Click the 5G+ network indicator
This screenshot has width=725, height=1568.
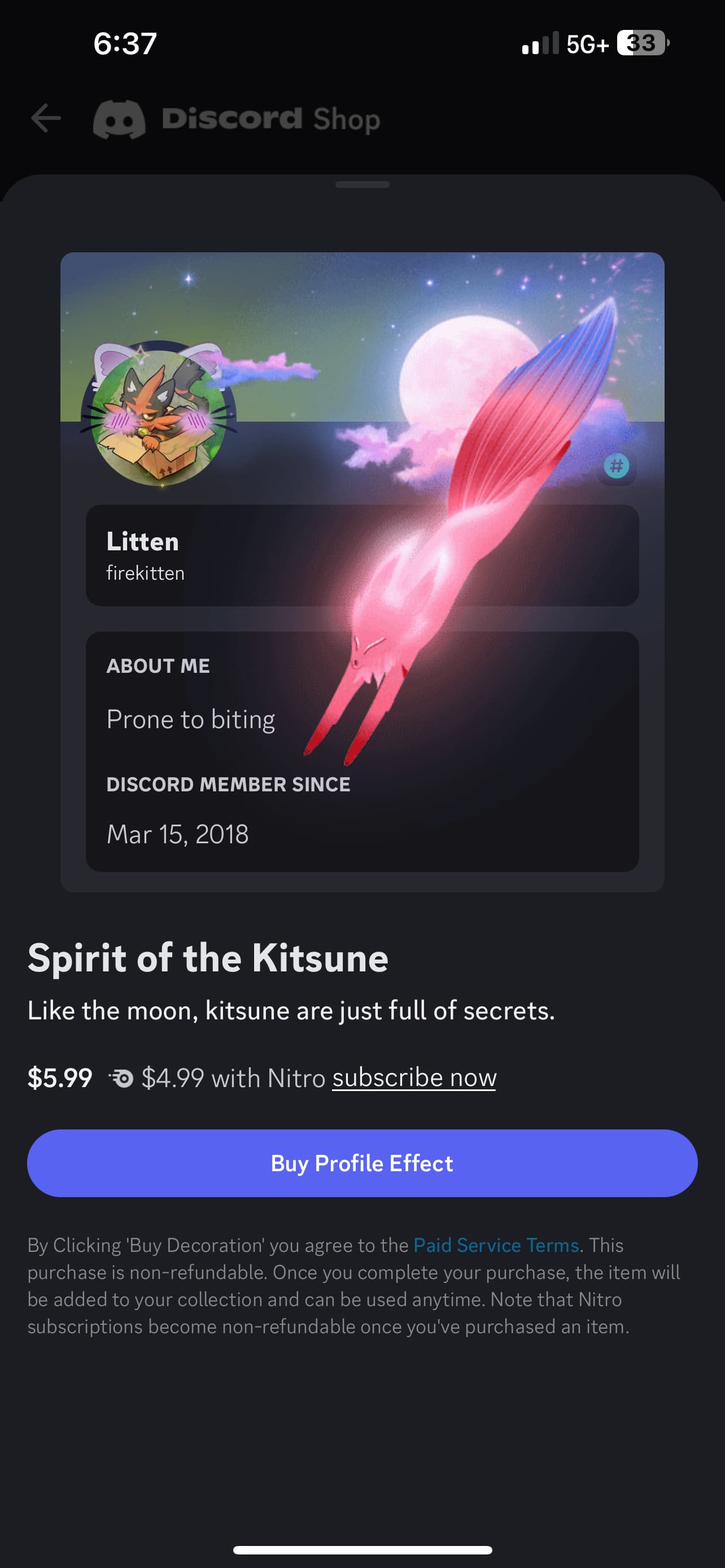[x=587, y=45]
